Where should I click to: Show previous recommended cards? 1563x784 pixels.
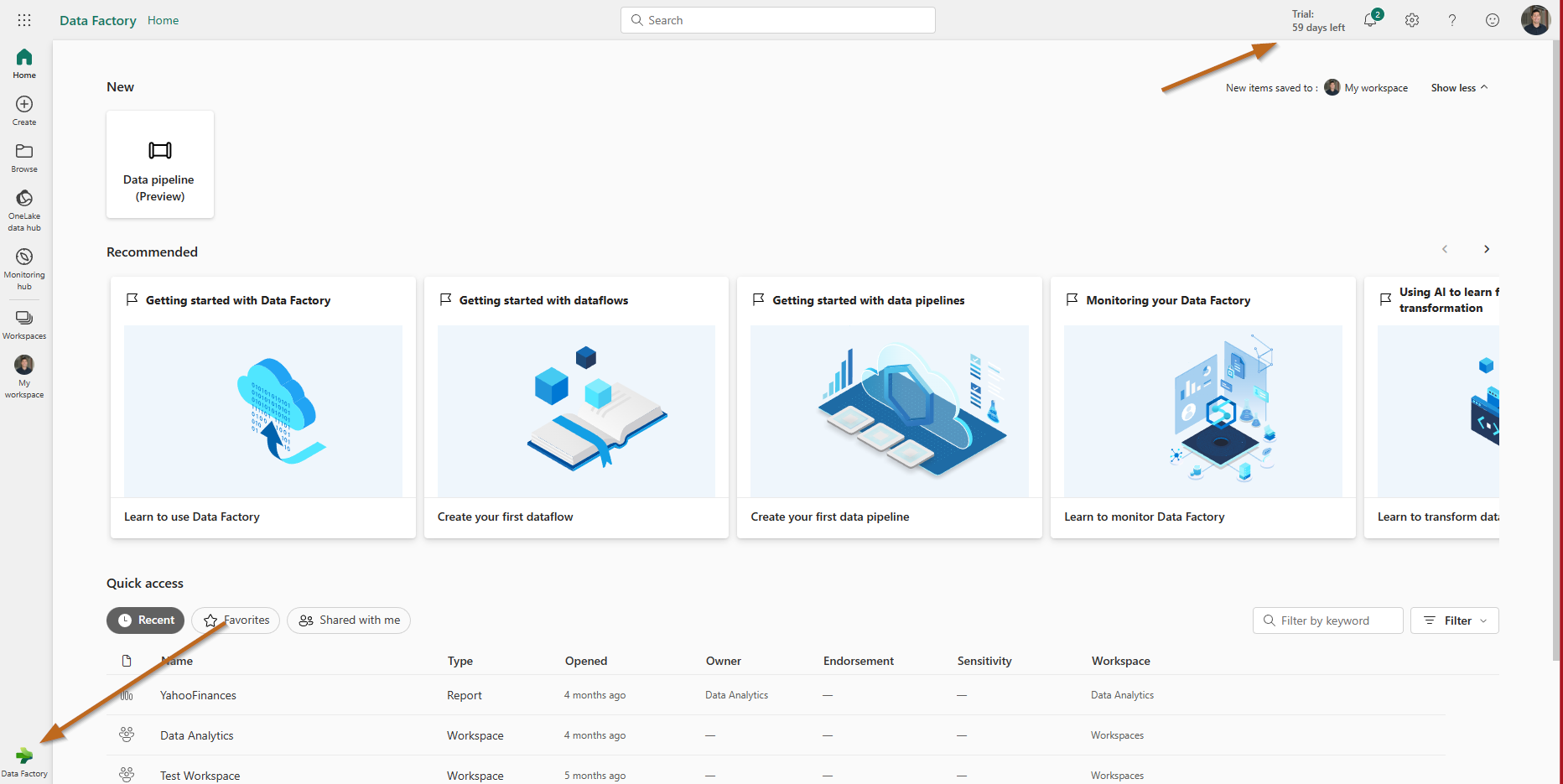(x=1445, y=249)
